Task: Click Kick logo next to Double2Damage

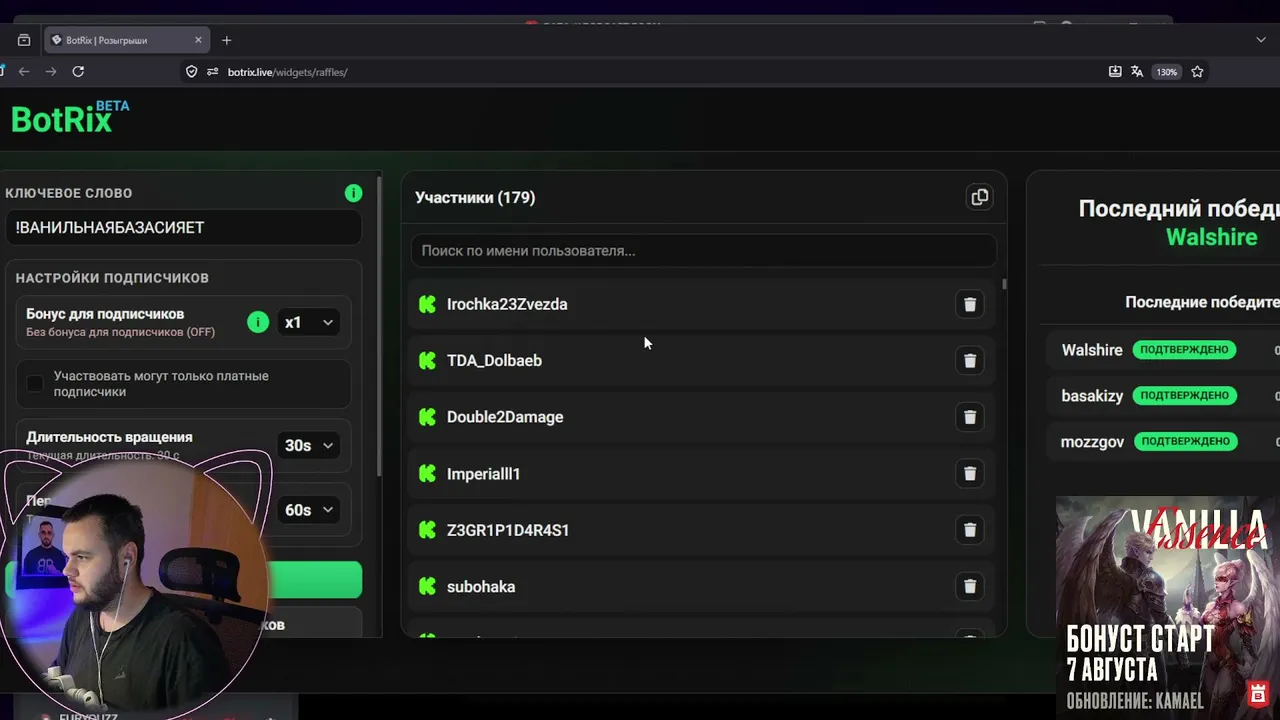Action: click(427, 417)
